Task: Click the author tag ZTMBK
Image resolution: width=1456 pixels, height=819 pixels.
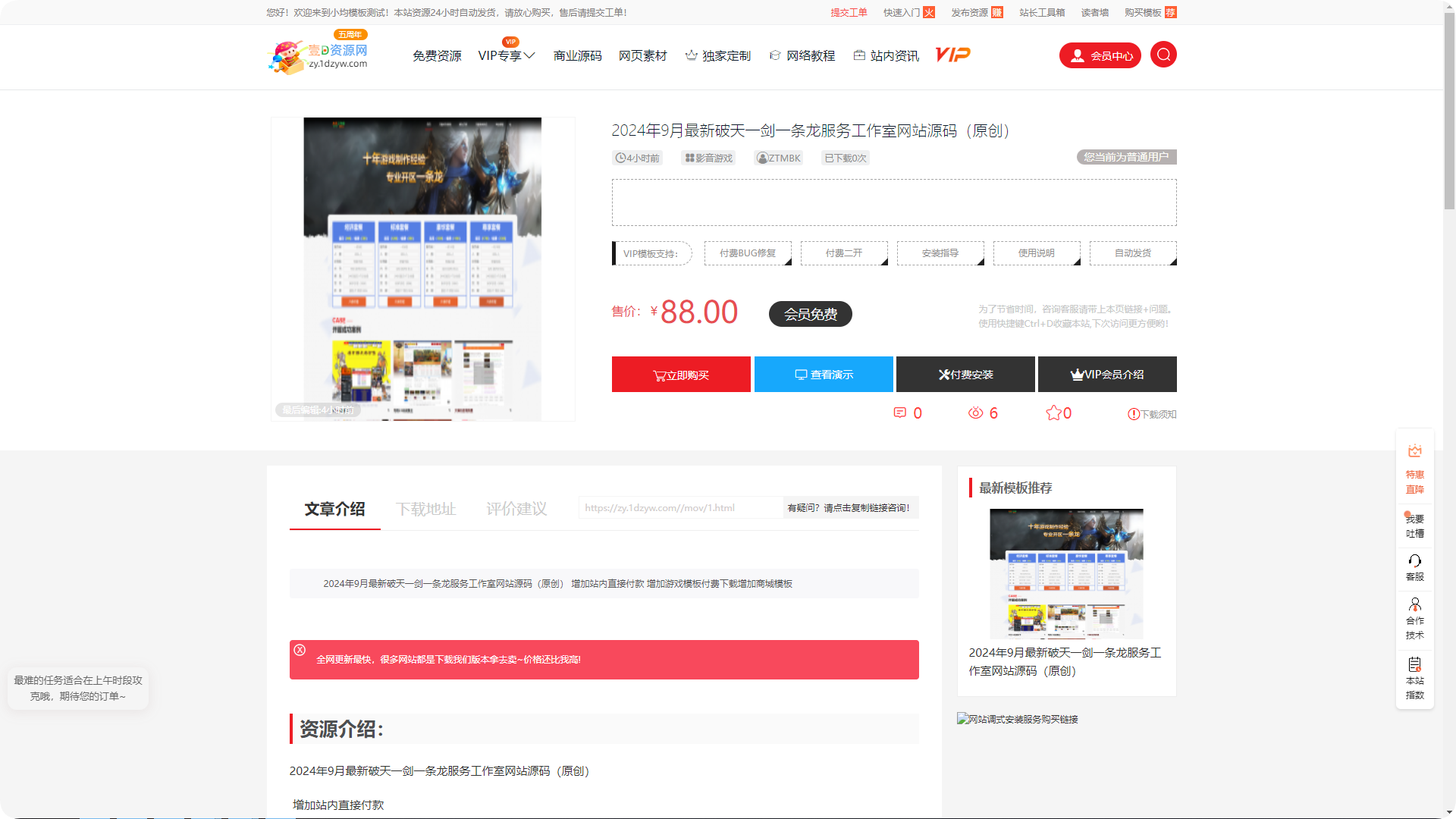Action: click(x=779, y=158)
